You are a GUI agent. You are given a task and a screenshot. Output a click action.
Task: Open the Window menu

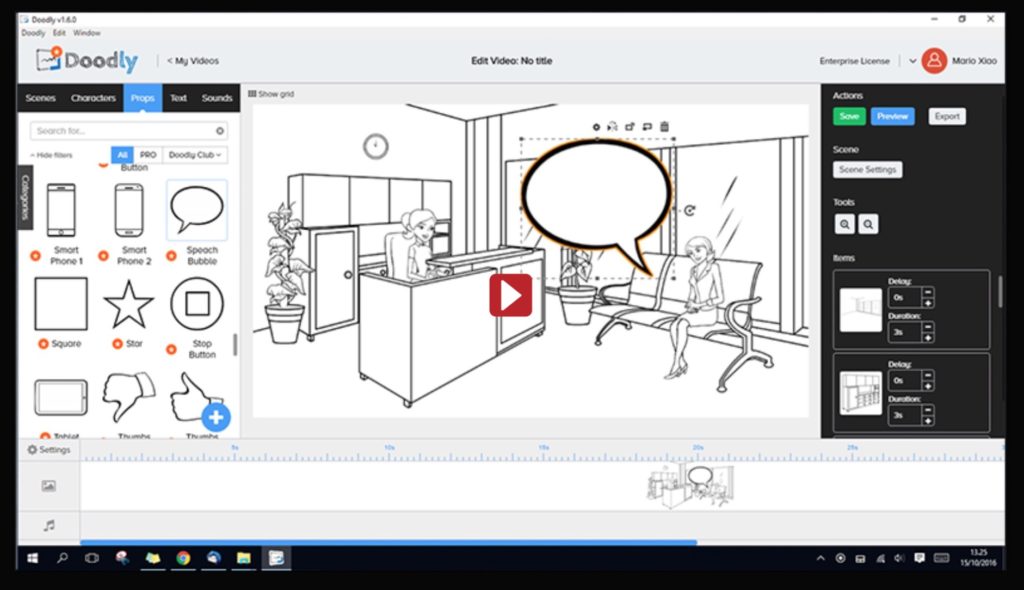pos(87,33)
